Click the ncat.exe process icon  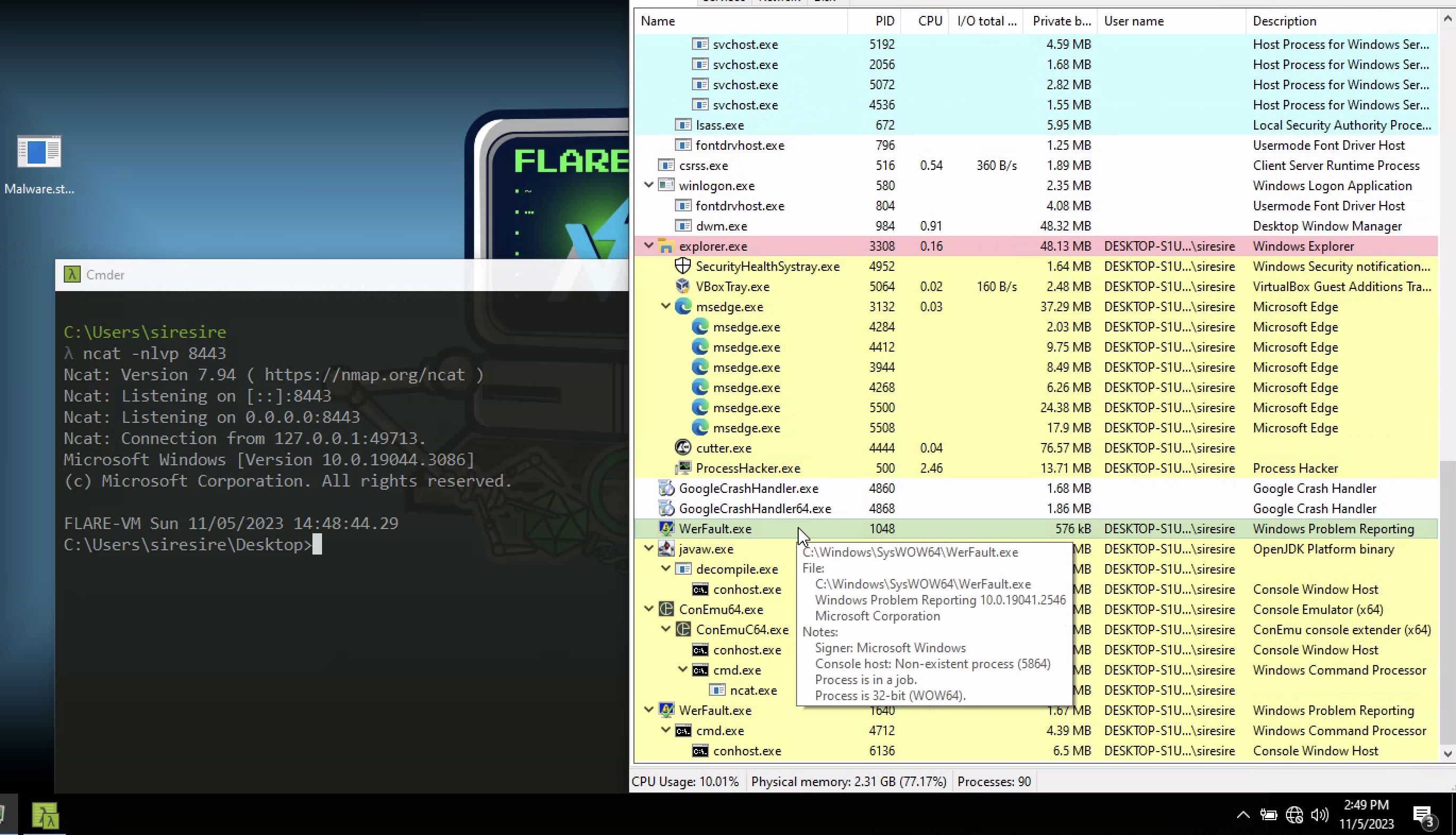pos(717,691)
